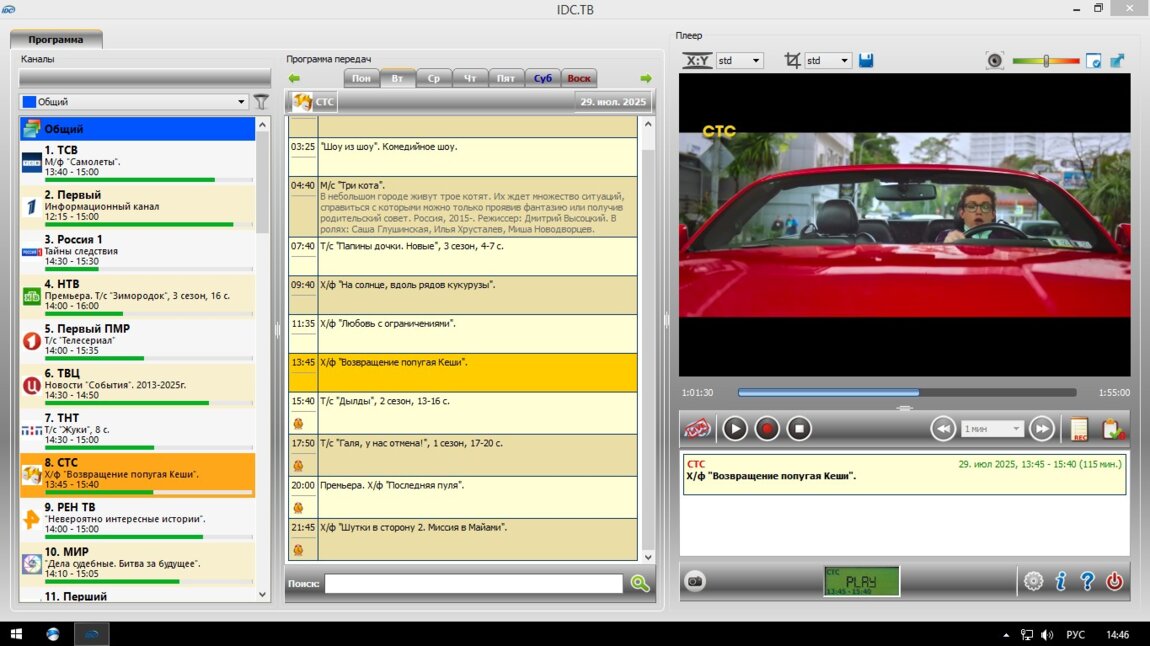1150x646 pixels.
Task: Click the Live broadcast icon
Action: point(697,429)
